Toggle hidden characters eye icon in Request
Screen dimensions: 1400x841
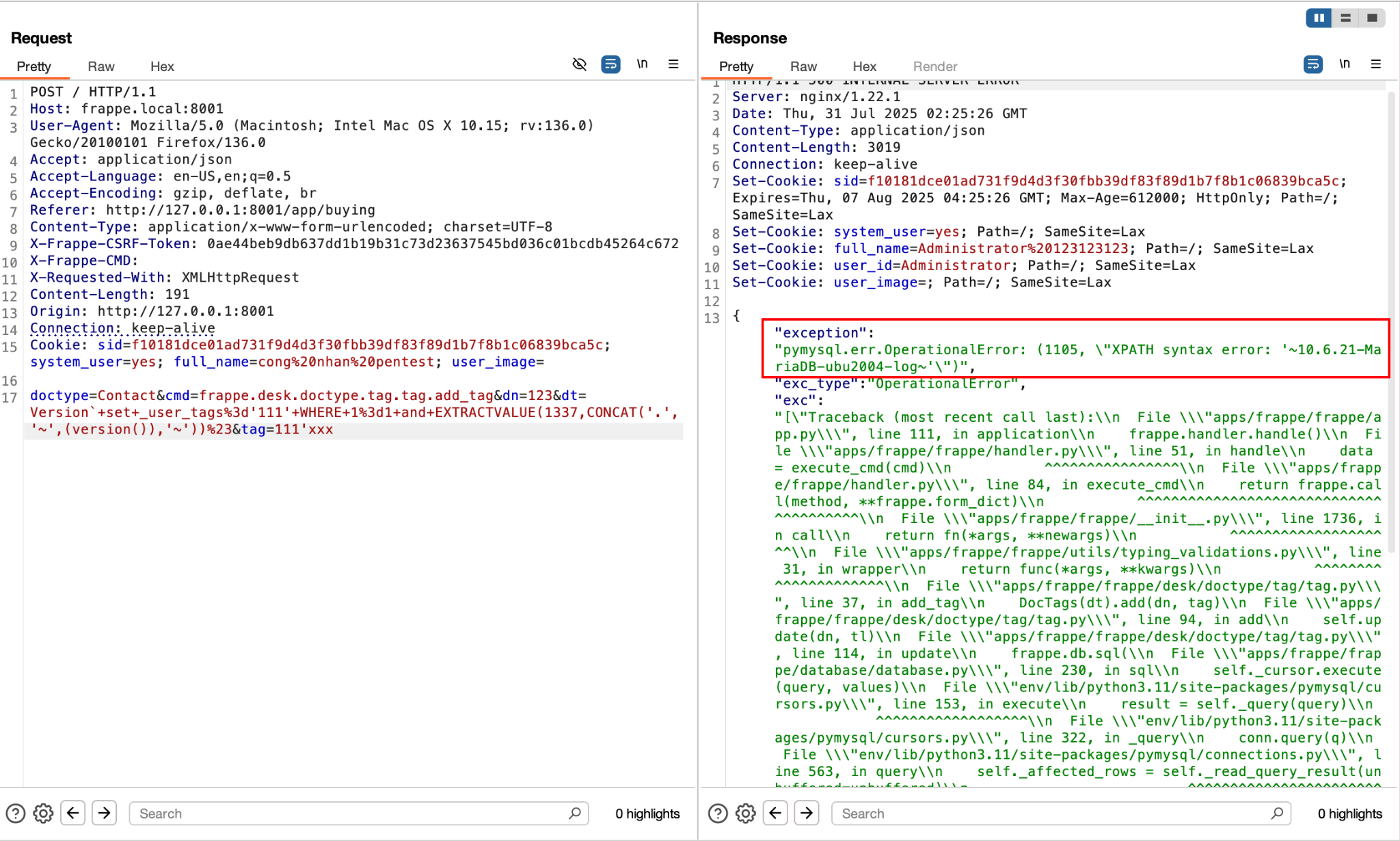click(579, 64)
